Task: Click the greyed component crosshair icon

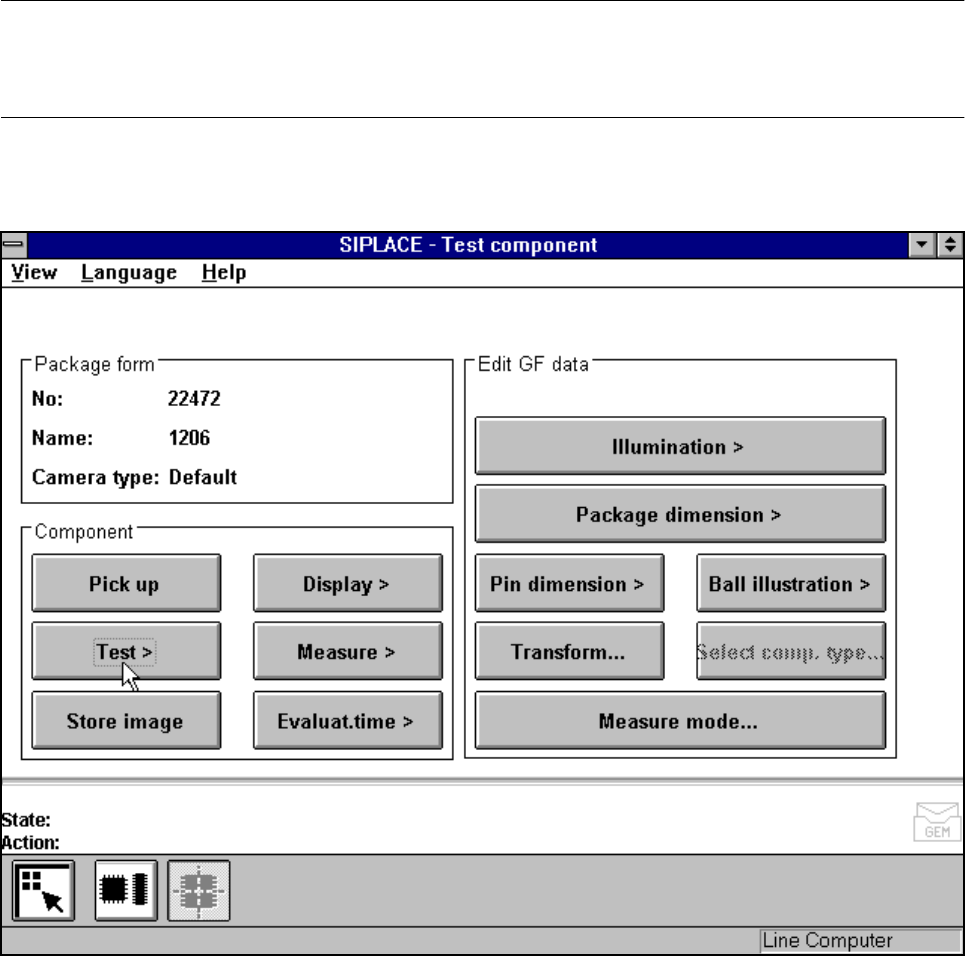Action: [199, 891]
